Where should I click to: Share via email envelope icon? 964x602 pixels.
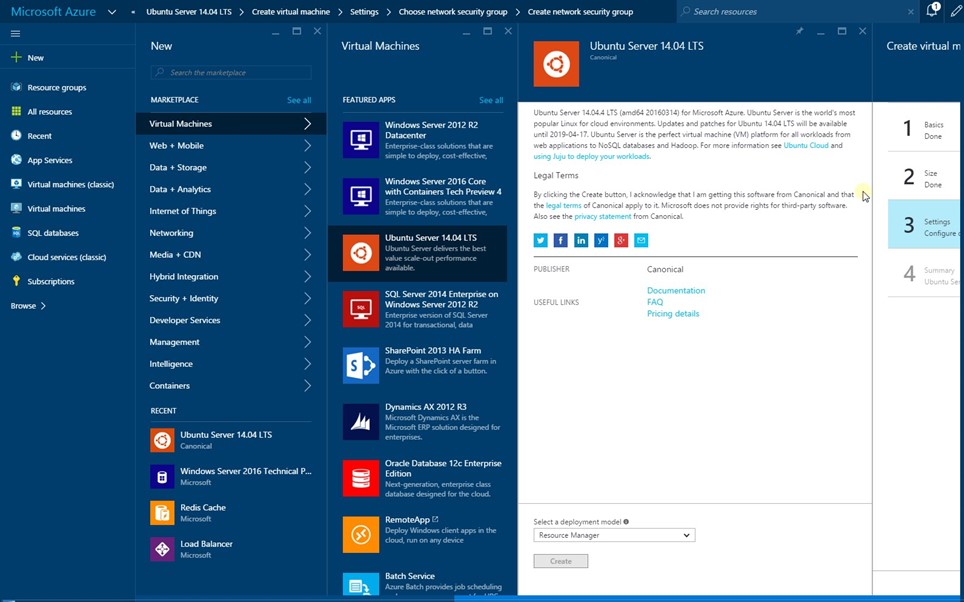click(x=641, y=240)
